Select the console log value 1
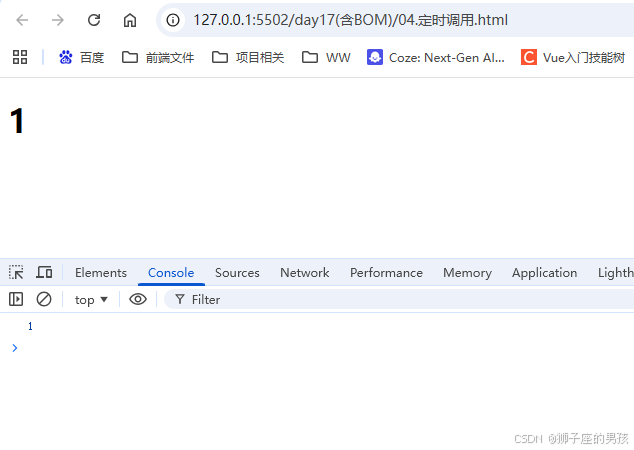 (x=30, y=326)
